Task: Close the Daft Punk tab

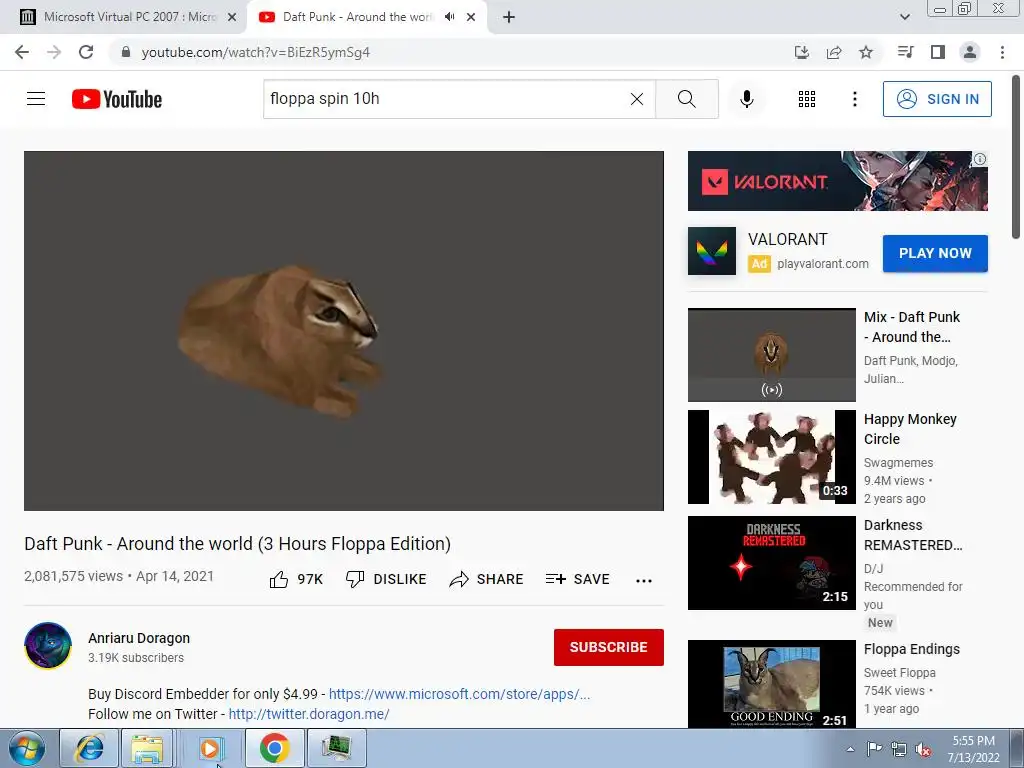Action: point(471,17)
